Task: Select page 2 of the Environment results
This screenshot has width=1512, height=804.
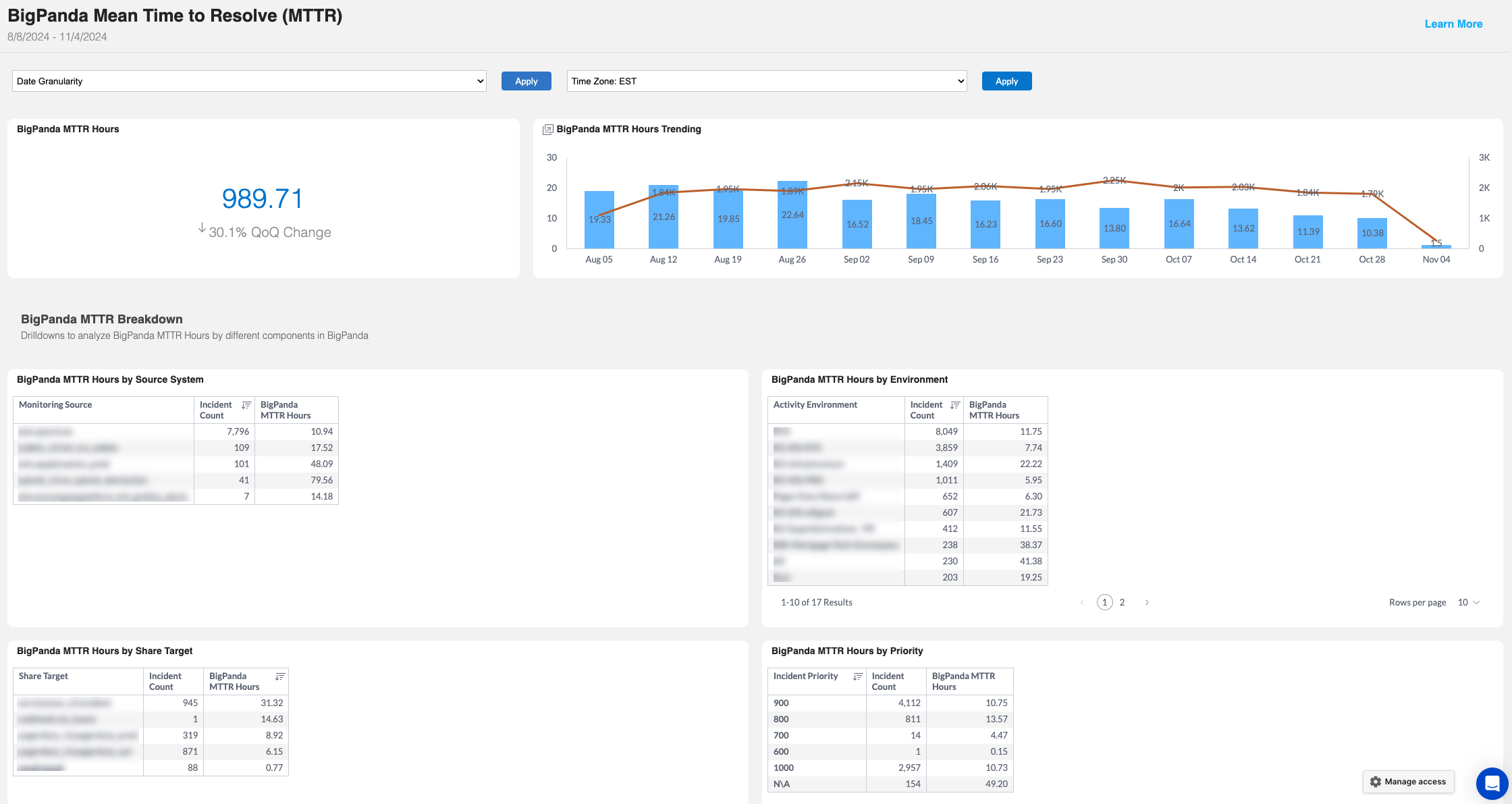Action: [1122, 601]
